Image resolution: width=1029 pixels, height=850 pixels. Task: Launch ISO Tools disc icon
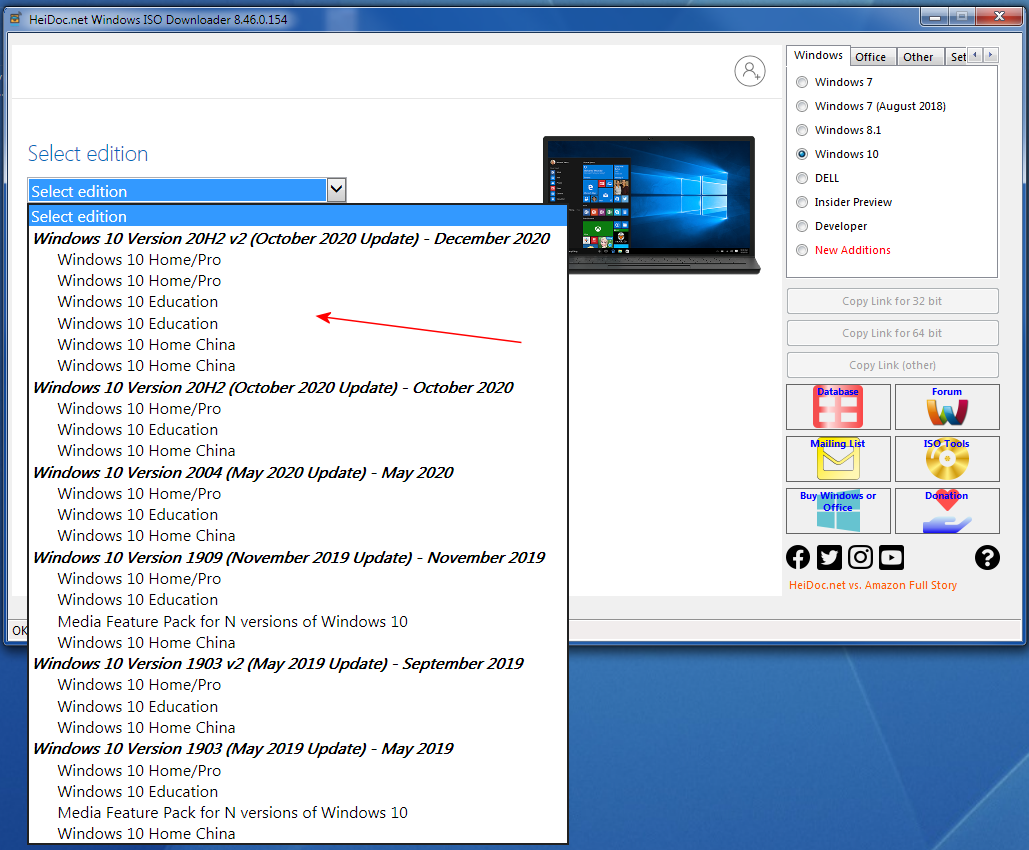click(x=947, y=459)
